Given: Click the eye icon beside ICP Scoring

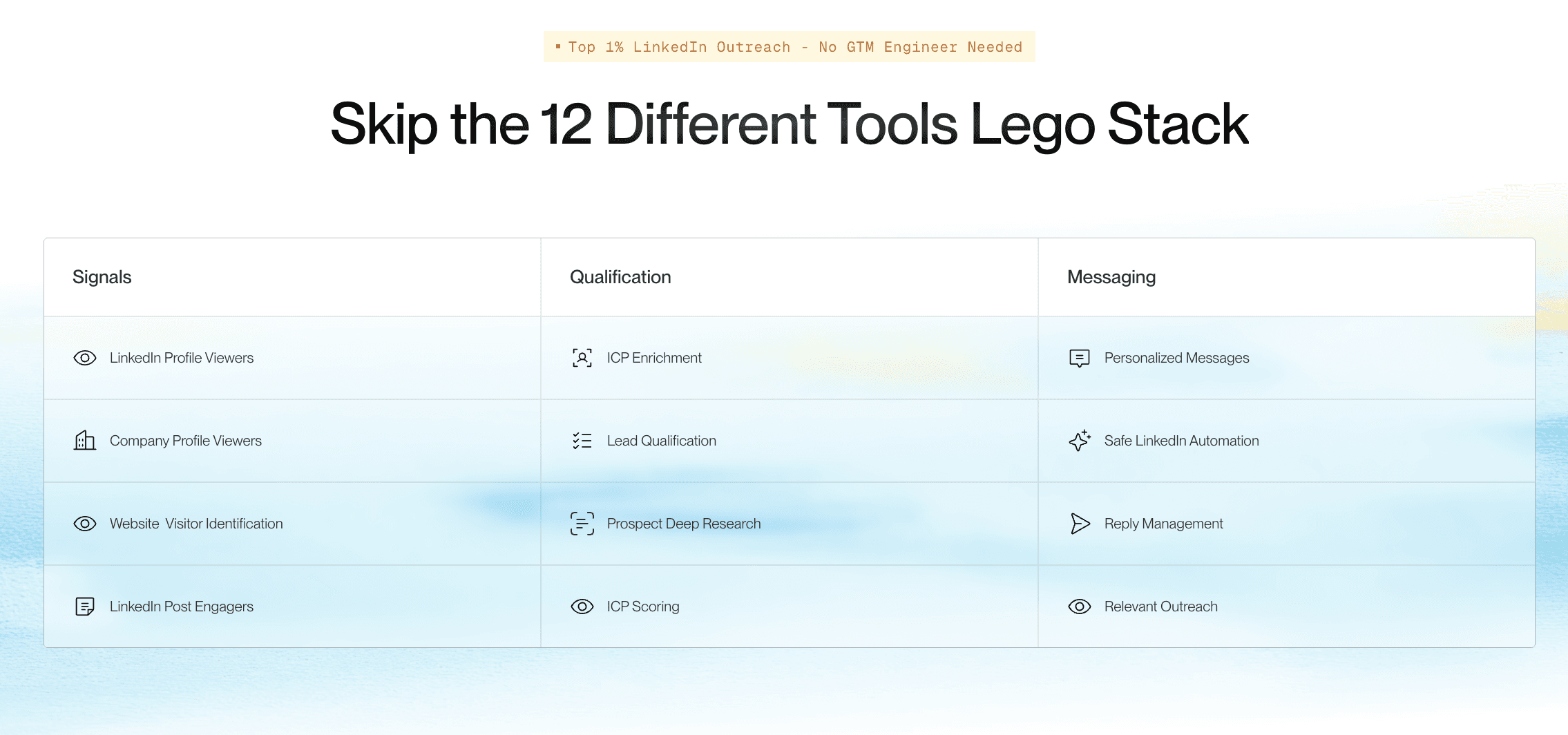Looking at the screenshot, I should pos(582,607).
